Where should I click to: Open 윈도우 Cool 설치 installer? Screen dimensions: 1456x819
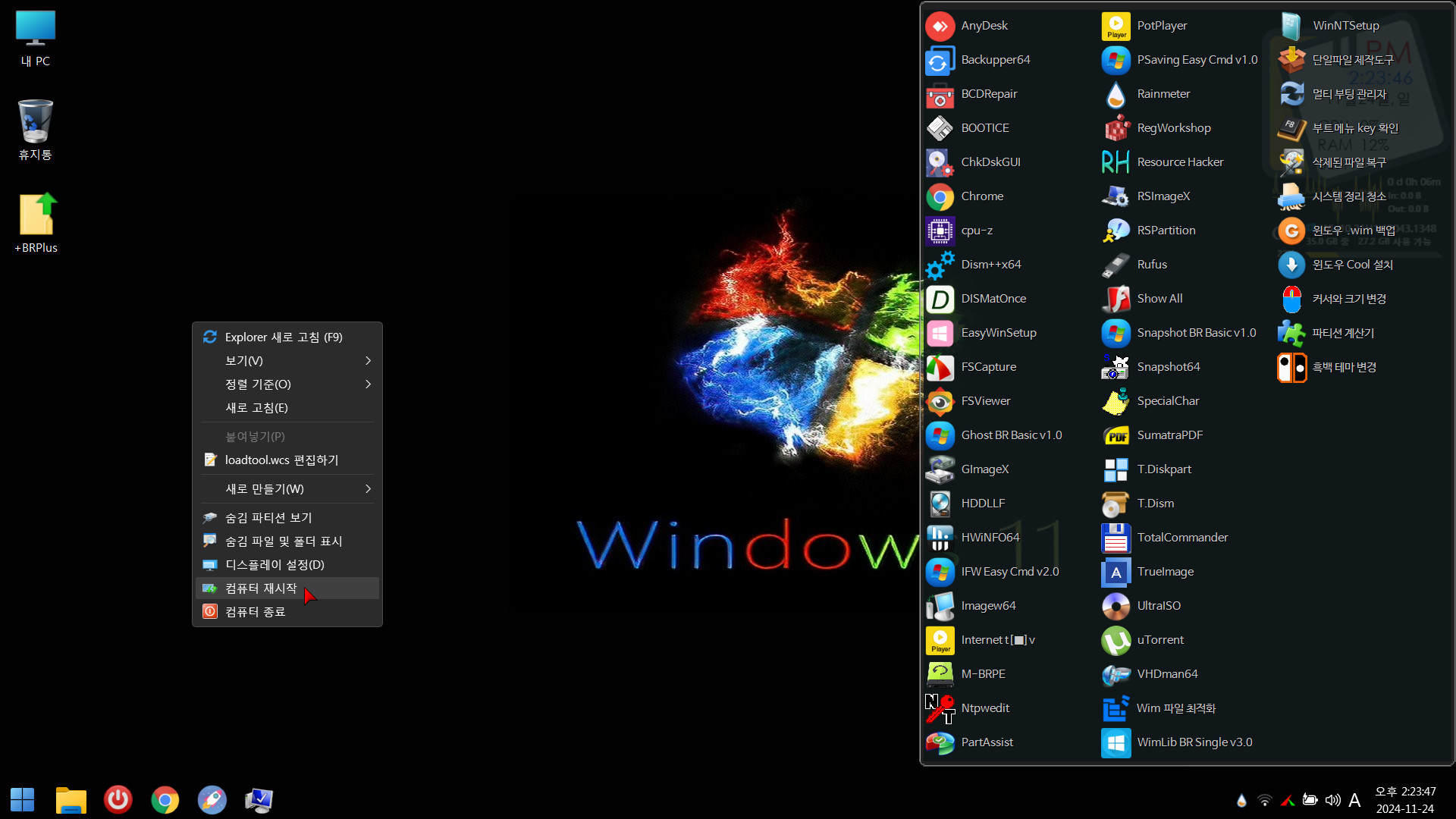click(1335, 265)
